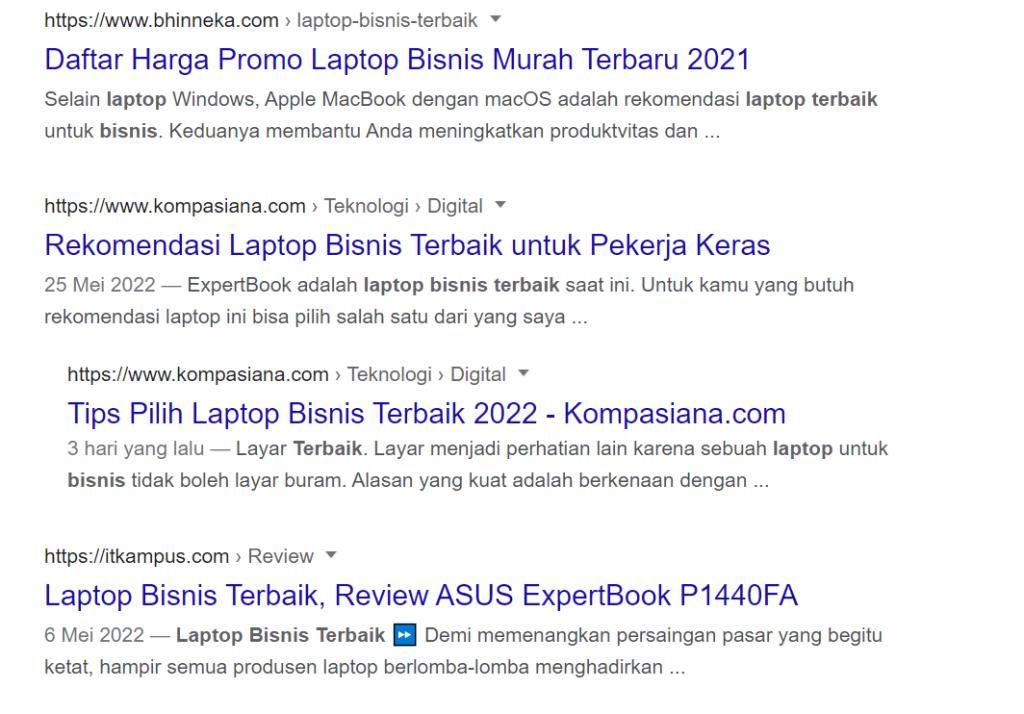This screenshot has height=714, width=1024.
Task: Click kompasiana.com URL above the Rekomendasi result
Action: click(175, 206)
